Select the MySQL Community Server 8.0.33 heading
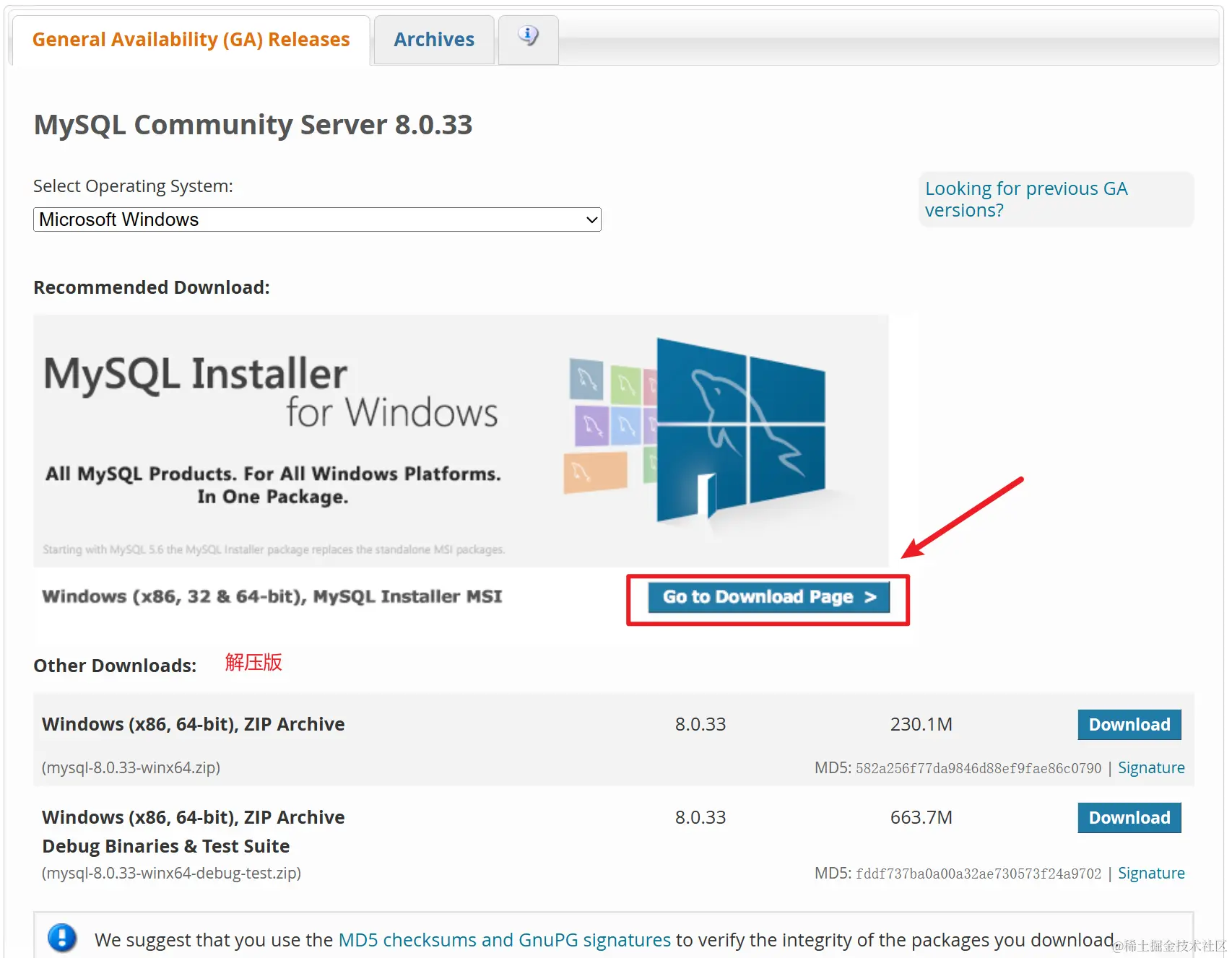The width and height of the screenshot is (1232, 958). coord(253,125)
